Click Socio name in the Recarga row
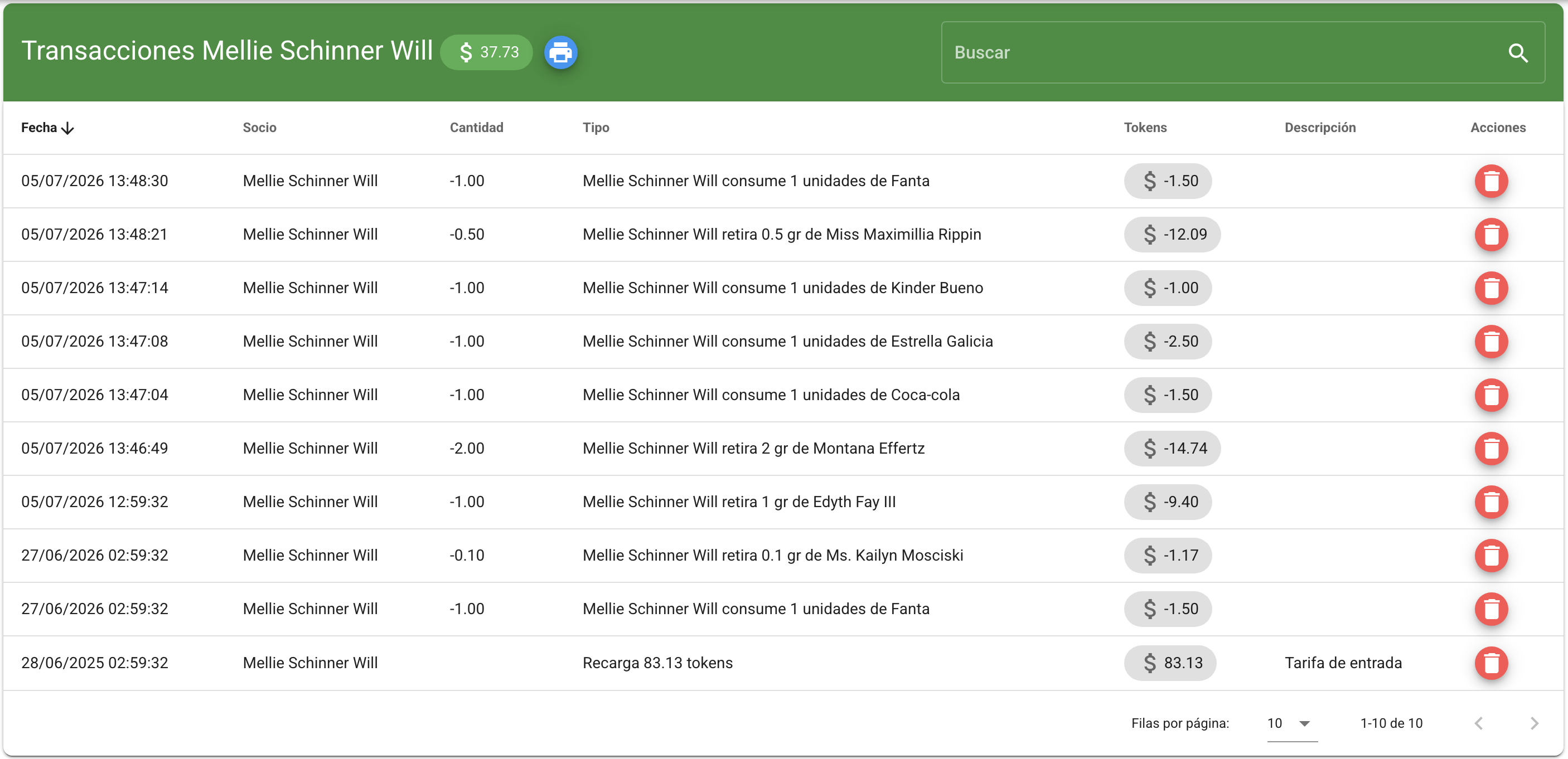The image size is (1568, 759). [310, 663]
